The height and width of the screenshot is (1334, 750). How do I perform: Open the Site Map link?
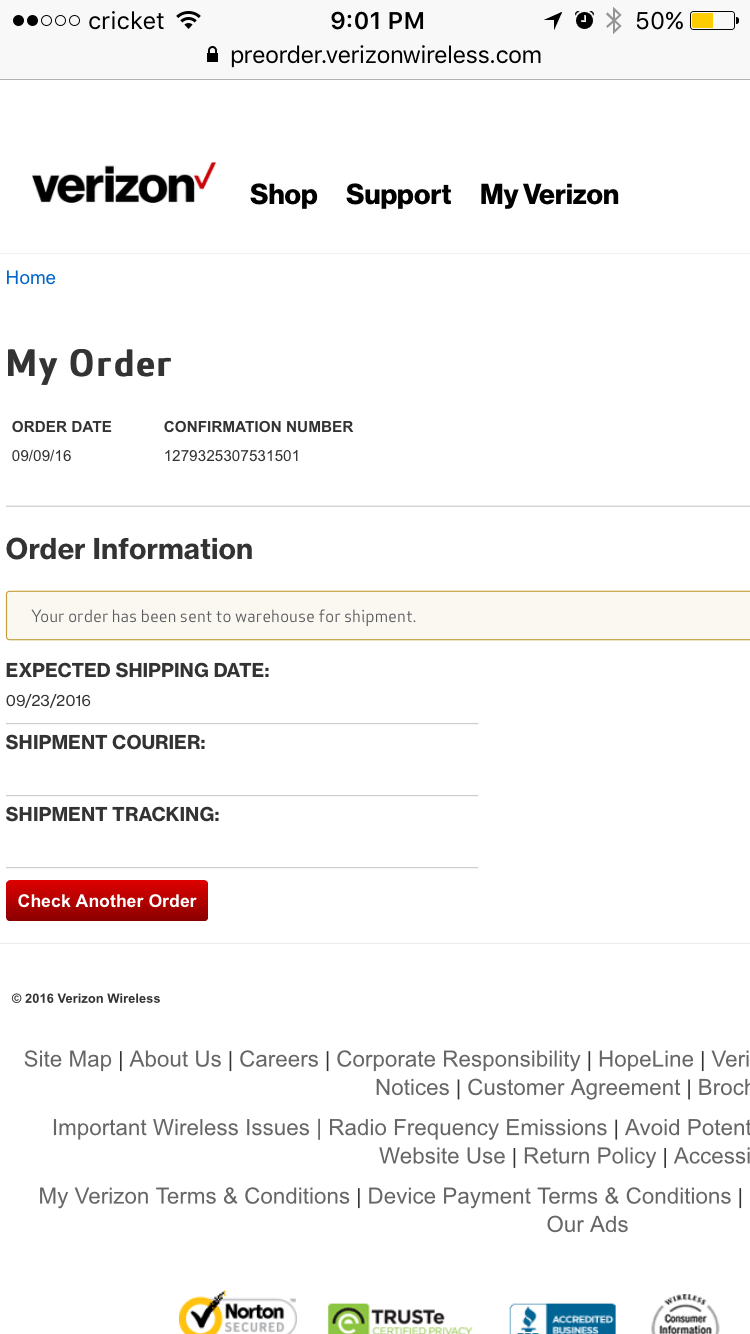pos(68,1059)
